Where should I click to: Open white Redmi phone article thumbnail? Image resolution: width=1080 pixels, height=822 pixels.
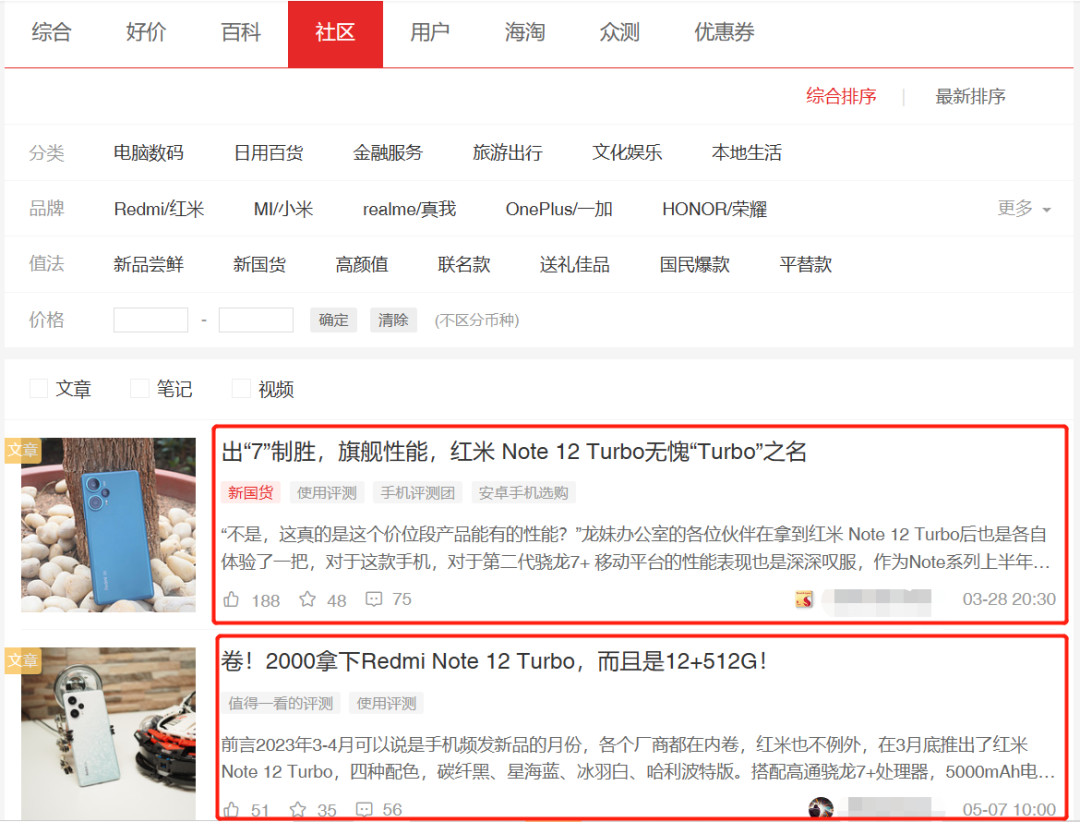pos(108,733)
